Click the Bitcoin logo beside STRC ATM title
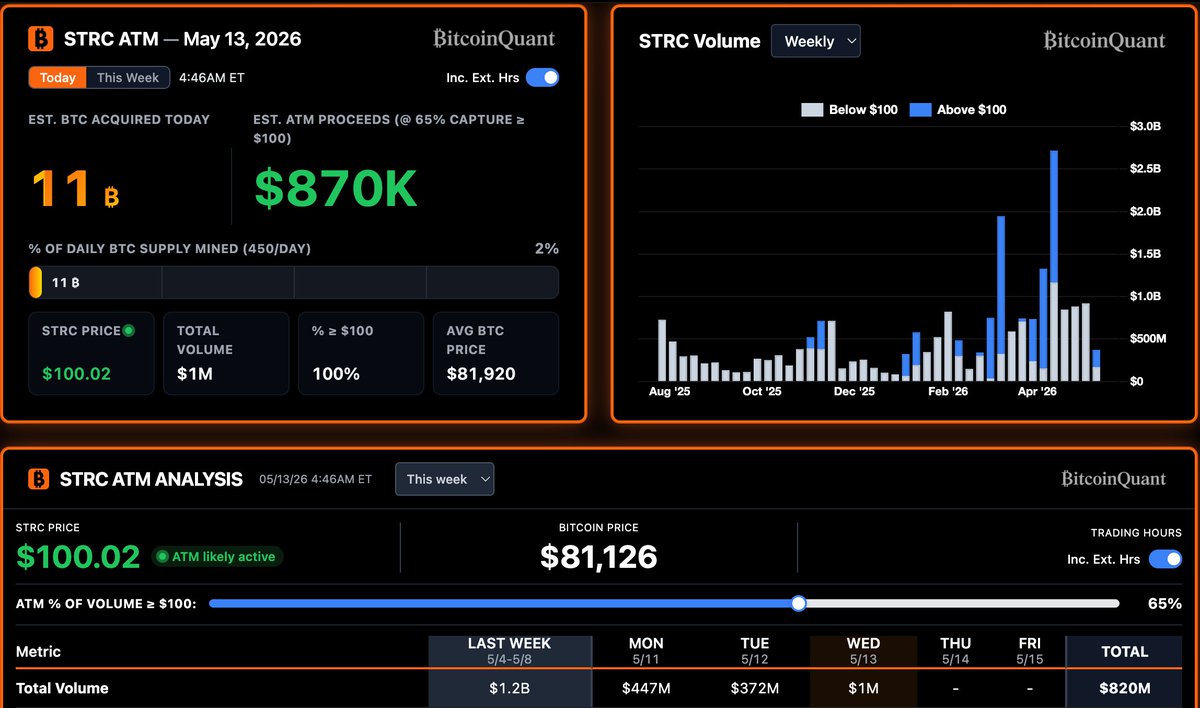This screenshot has width=1200, height=708. [40, 39]
